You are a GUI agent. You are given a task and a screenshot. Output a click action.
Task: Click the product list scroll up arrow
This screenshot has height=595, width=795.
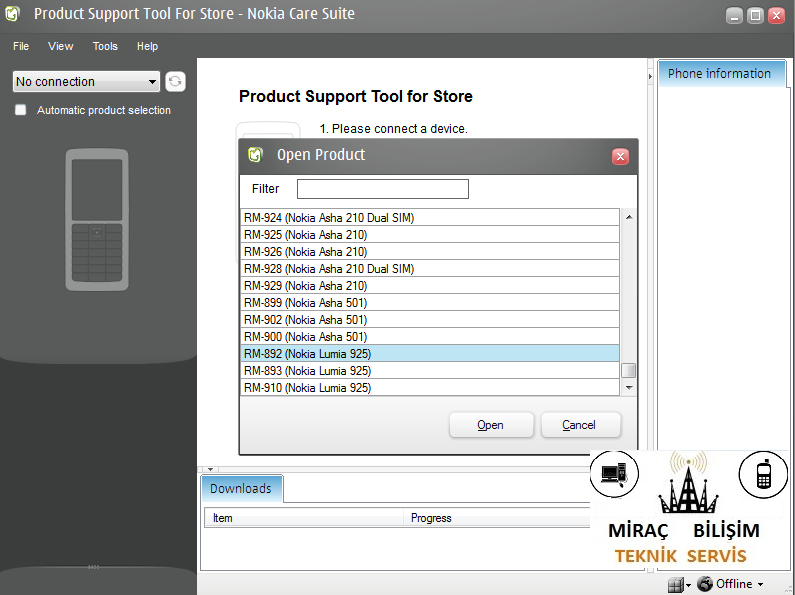pos(629,217)
